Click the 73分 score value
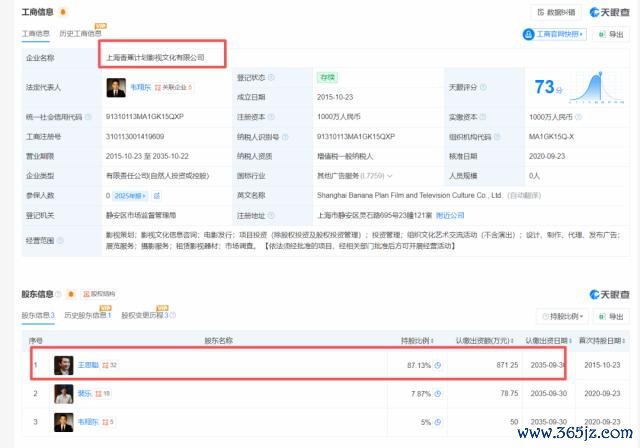 (x=549, y=87)
